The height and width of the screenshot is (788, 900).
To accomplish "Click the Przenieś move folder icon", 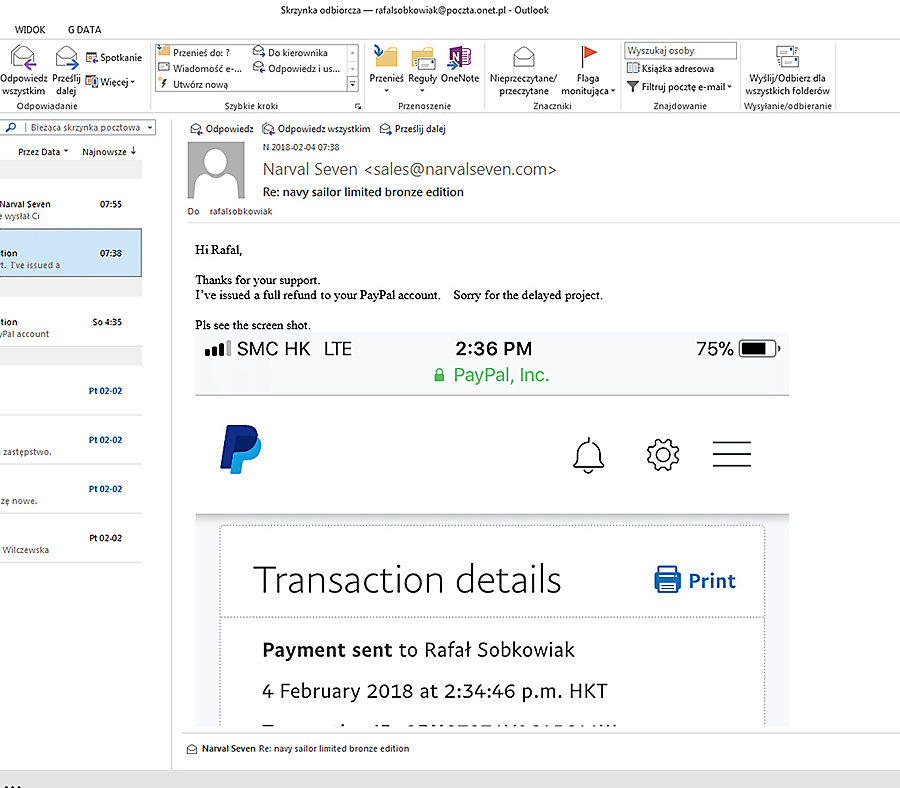I will pyautogui.click(x=386, y=57).
